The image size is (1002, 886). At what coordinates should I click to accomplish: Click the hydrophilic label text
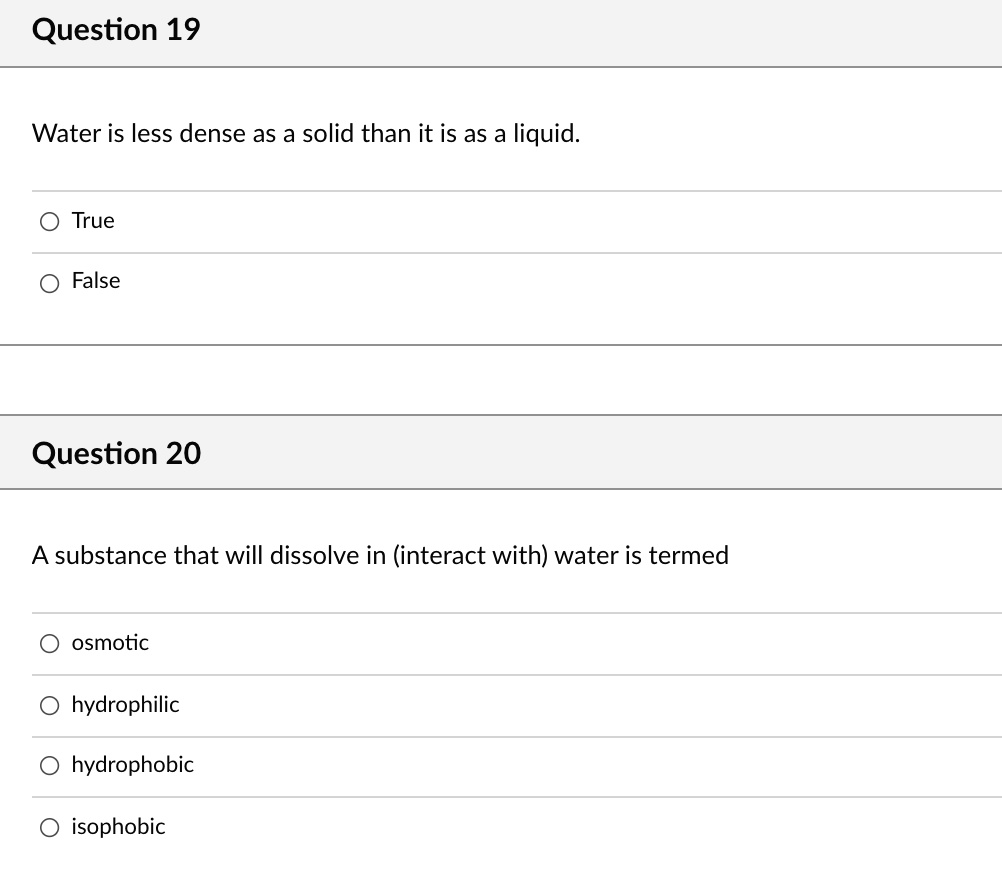pos(125,704)
